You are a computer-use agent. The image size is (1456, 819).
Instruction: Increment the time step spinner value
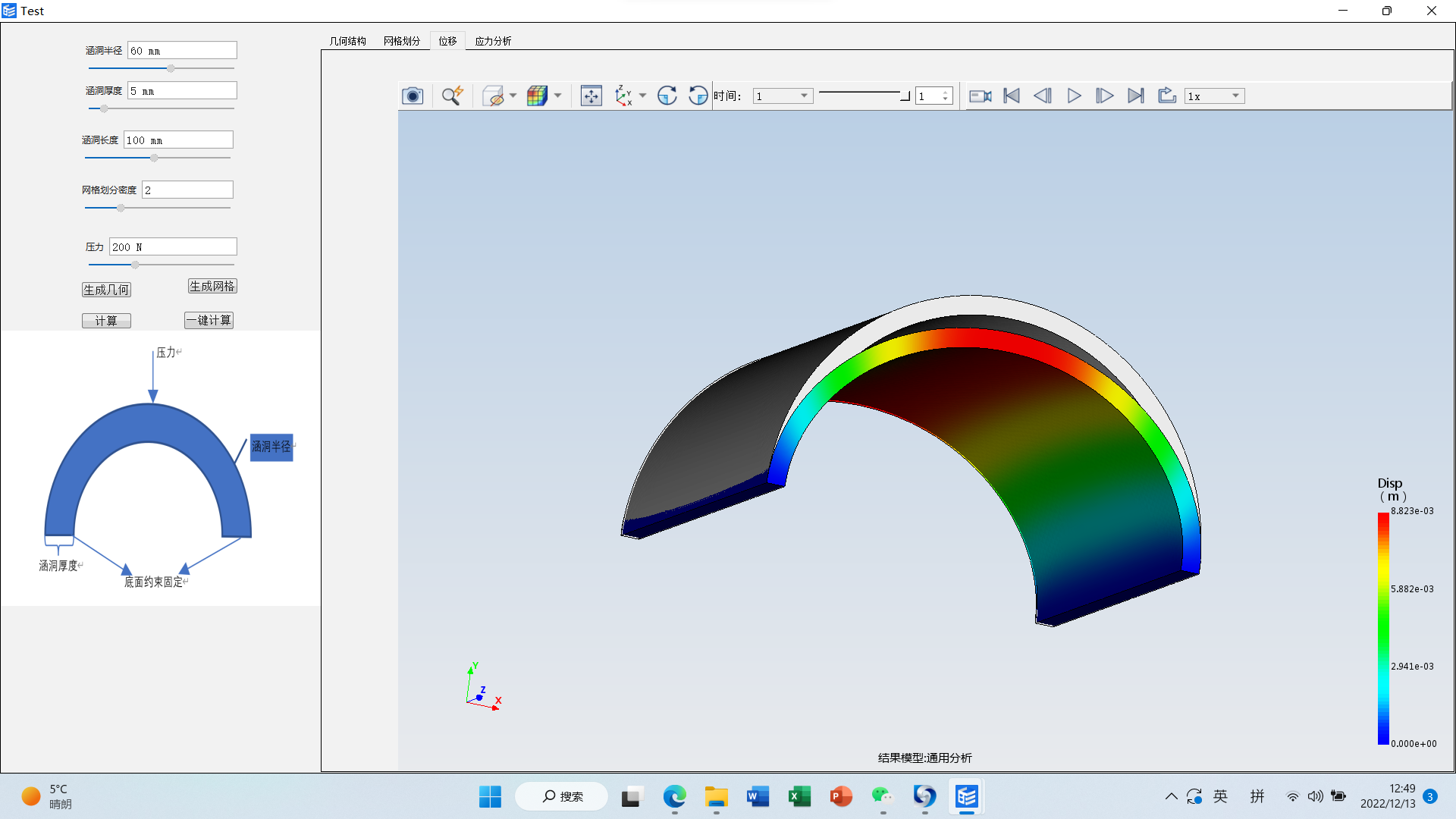point(946,93)
